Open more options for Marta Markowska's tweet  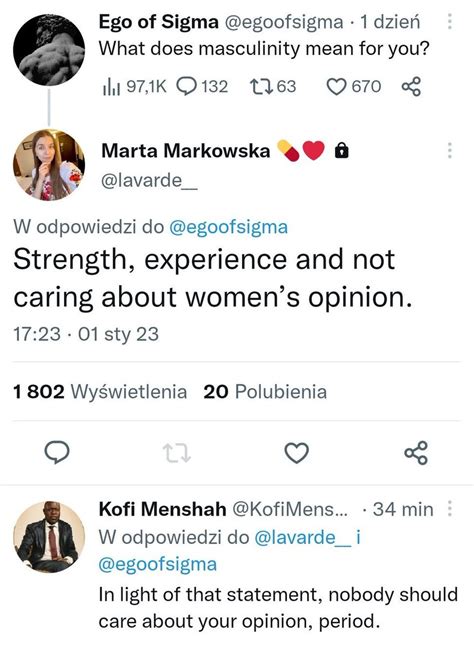[450, 151]
